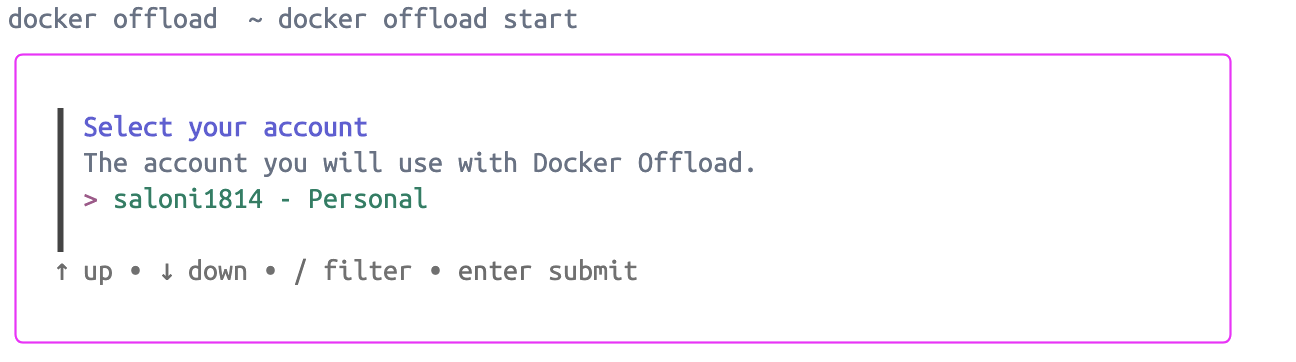Click the 'docker offload start' command text
This screenshot has height=362, width=1296.
click(428, 19)
